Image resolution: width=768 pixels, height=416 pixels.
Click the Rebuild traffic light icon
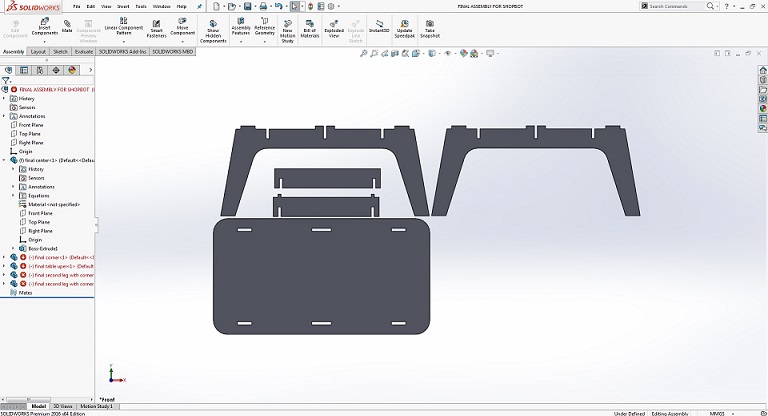point(311,6)
